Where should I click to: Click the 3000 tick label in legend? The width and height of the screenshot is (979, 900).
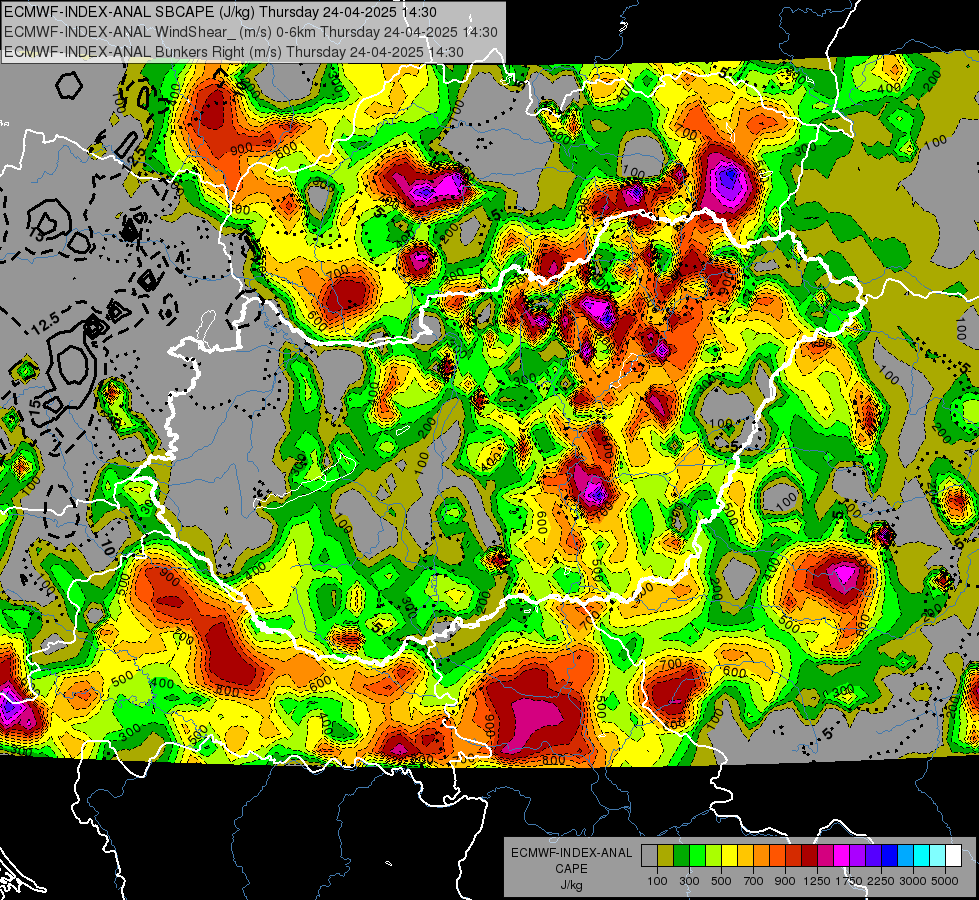pos(913,881)
